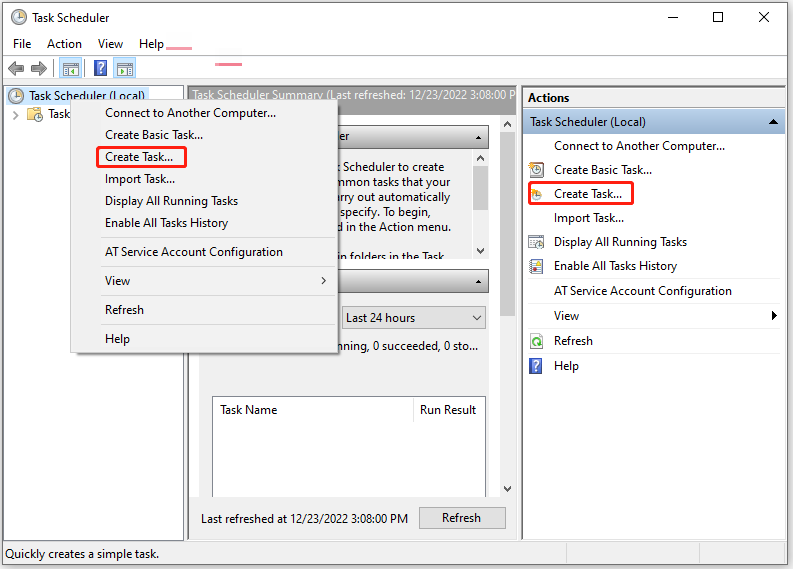Toggle the Show/Hide Action Pane toolbar icon
The height and width of the screenshot is (569, 793).
[x=125, y=68]
